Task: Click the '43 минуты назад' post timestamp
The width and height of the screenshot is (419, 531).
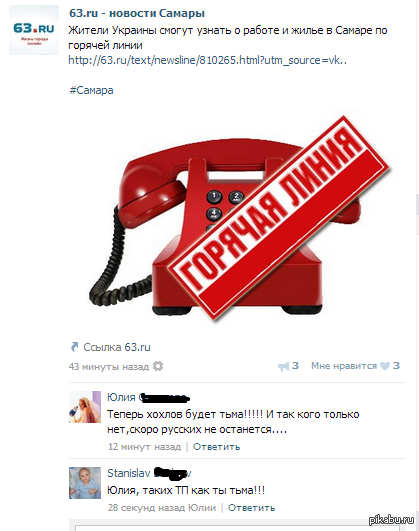Action: click(109, 366)
